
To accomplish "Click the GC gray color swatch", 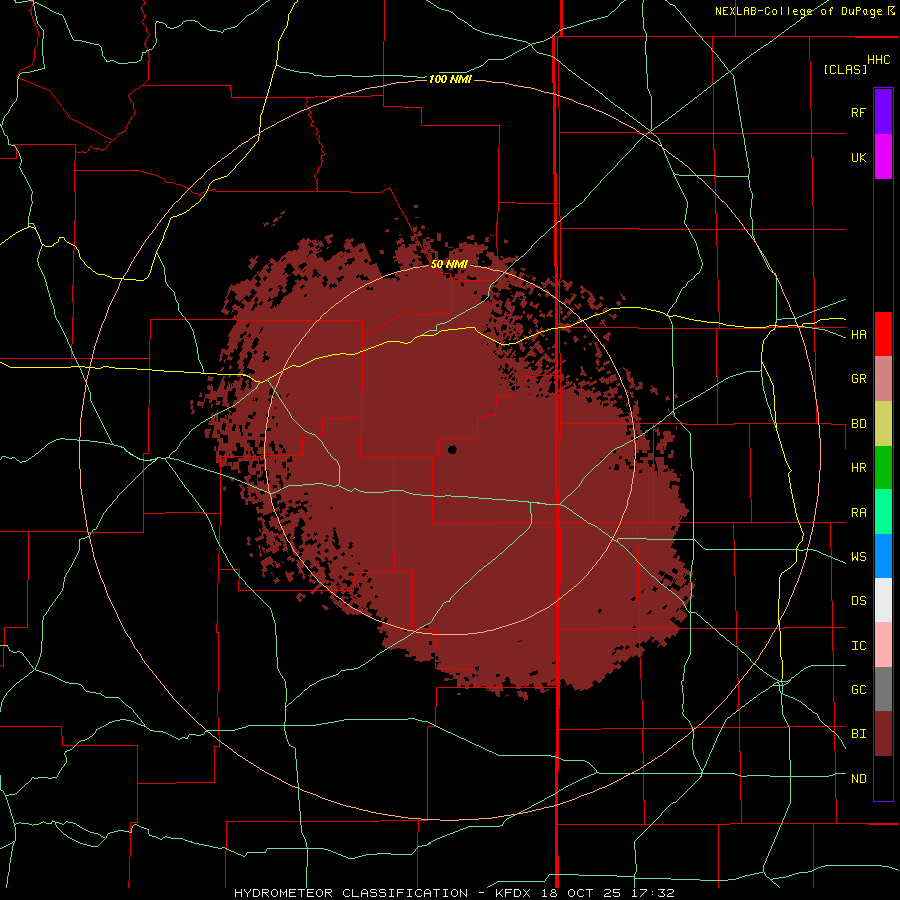I will [883, 689].
